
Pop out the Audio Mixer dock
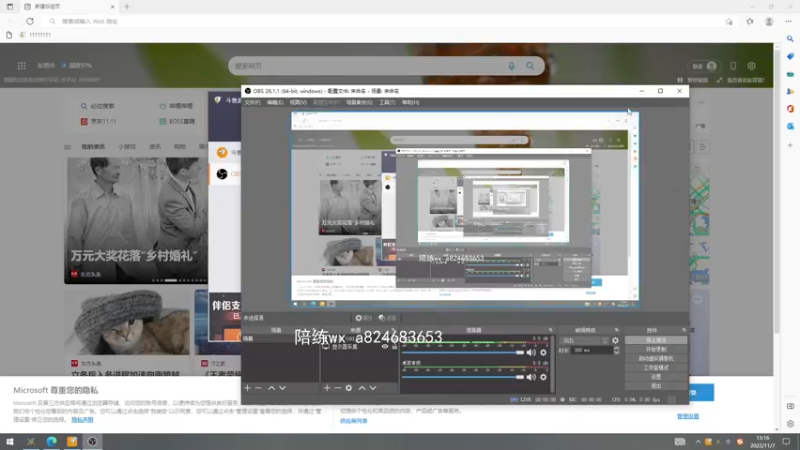click(551, 330)
